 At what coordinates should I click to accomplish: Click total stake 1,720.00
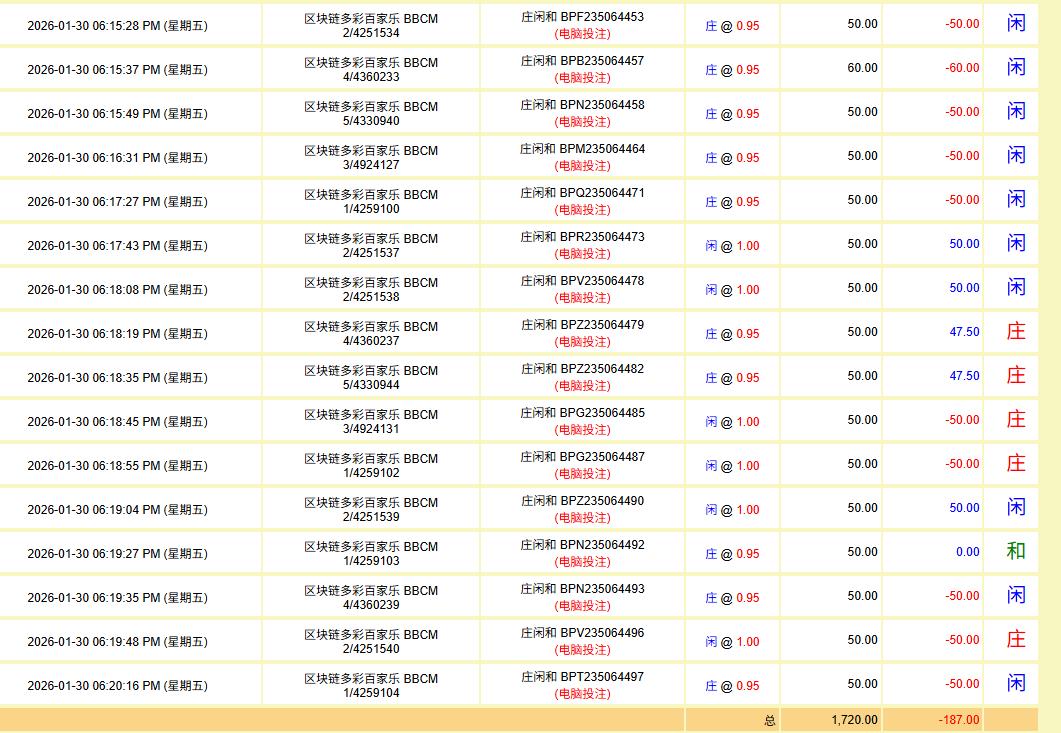[x=854, y=720]
